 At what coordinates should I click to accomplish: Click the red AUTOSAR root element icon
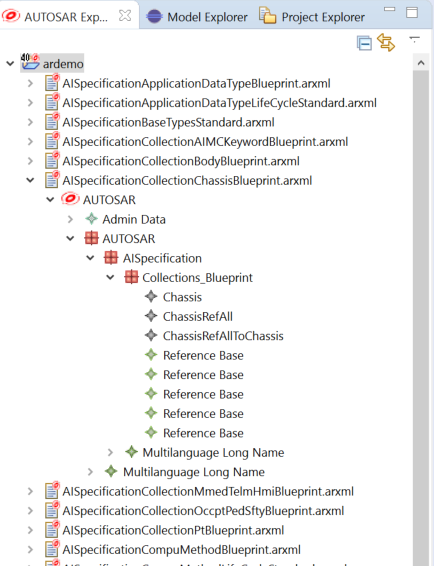pyautogui.click(x=70, y=199)
